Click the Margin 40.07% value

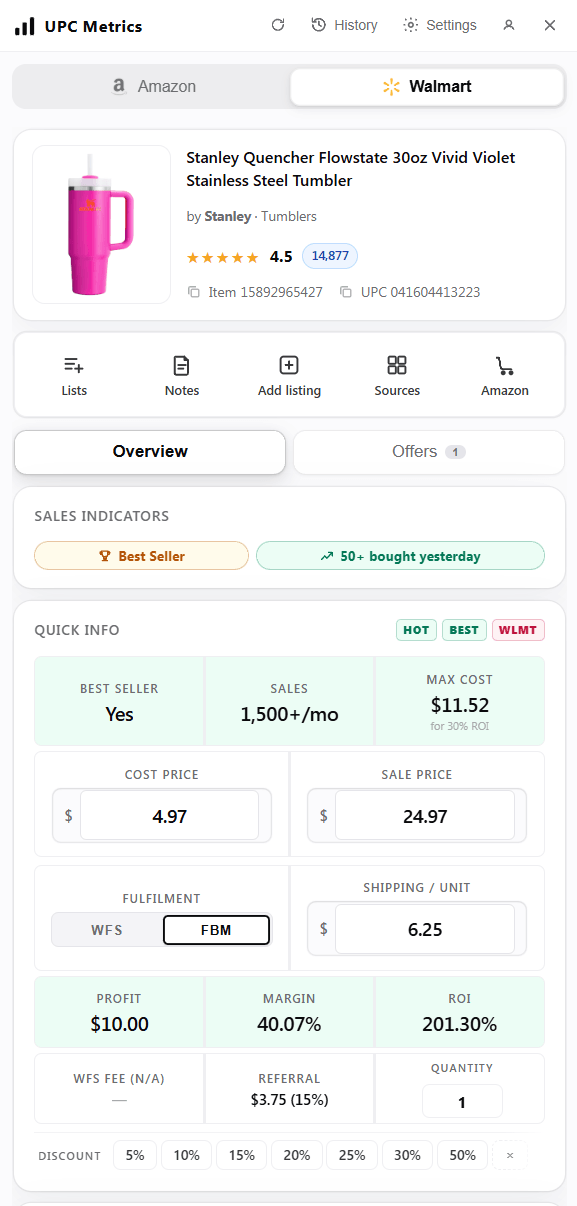coord(289,1024)
